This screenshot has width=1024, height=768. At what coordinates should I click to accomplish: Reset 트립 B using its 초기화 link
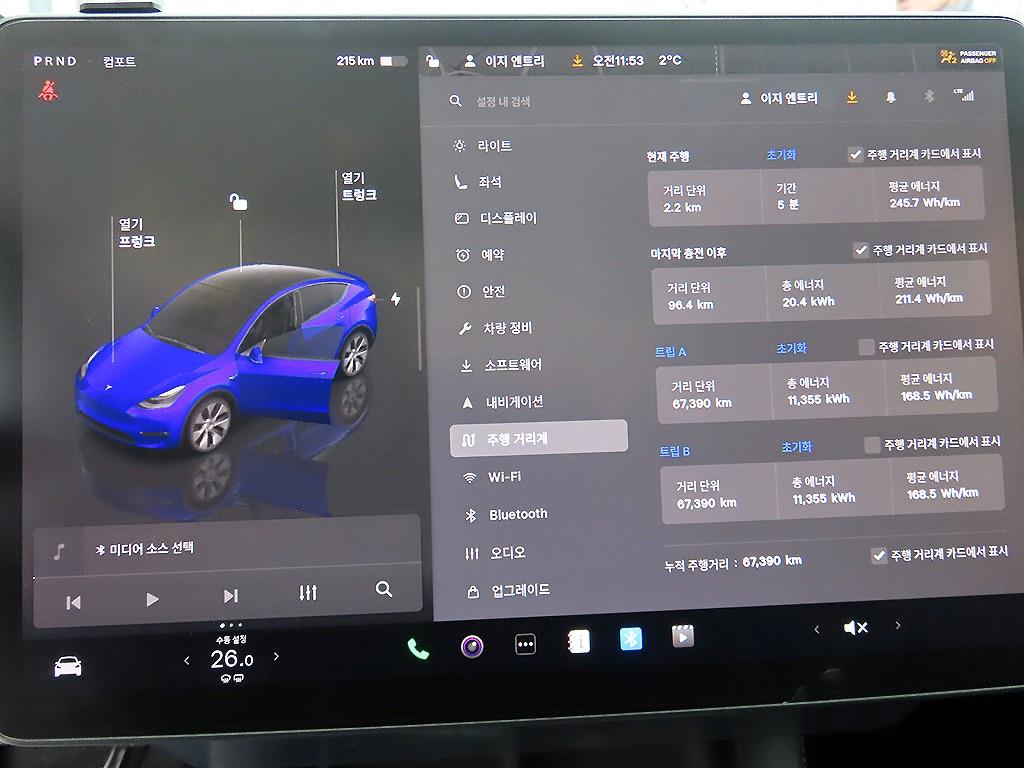(x=796, y=447)
